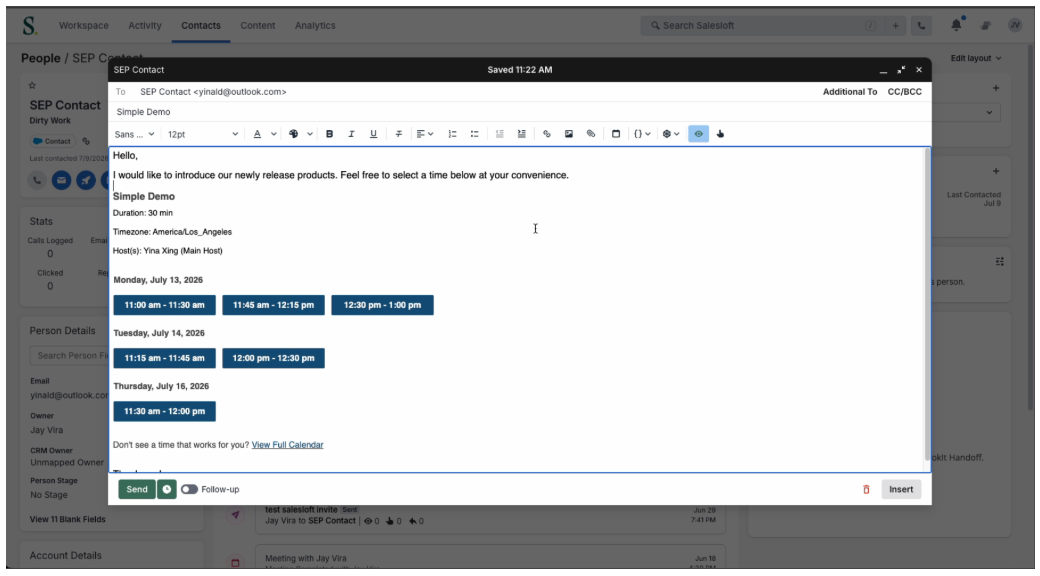Viewport: 1040px width, 576px height.
Task: Insert a hyperlink
Action: pos(547,134)
